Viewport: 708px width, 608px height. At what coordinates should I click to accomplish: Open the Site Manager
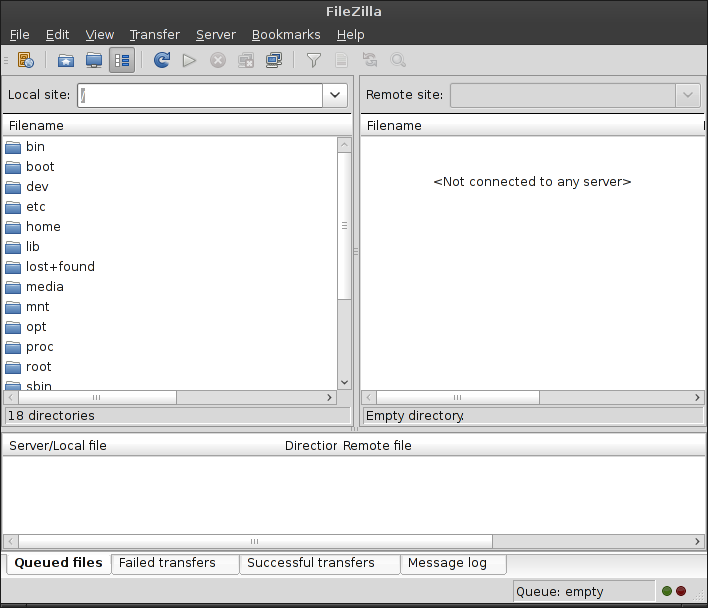(x=26, y=60)
